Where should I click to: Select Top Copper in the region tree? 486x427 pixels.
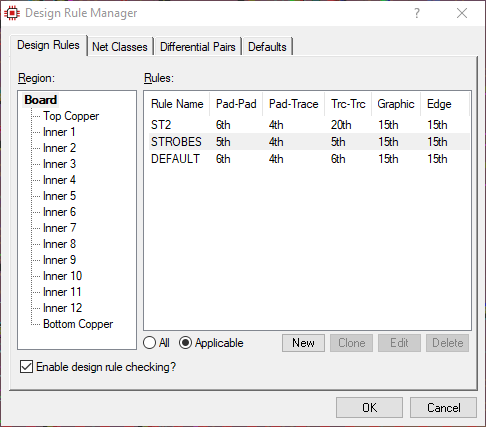(x=71, y=116)
